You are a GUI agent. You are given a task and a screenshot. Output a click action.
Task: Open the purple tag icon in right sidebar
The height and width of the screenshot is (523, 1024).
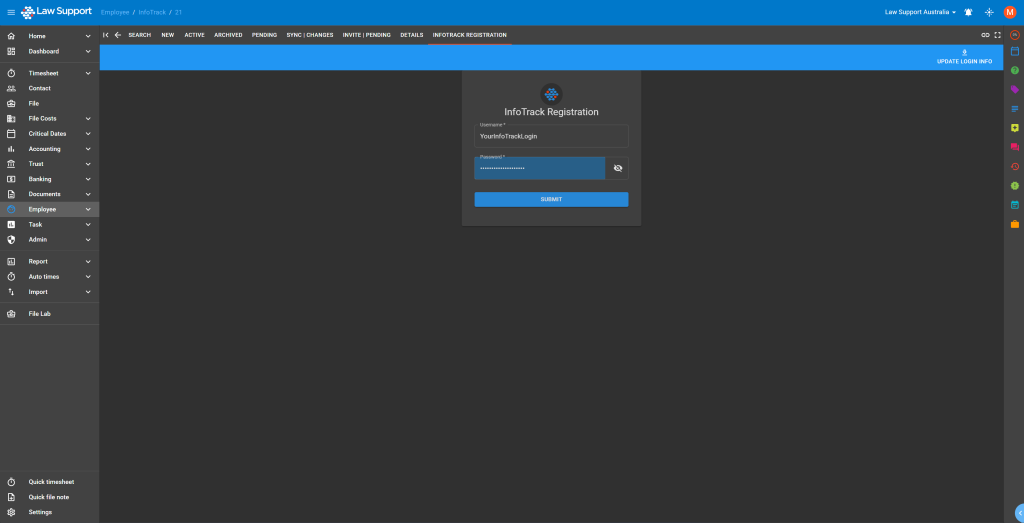[1014, 89]
